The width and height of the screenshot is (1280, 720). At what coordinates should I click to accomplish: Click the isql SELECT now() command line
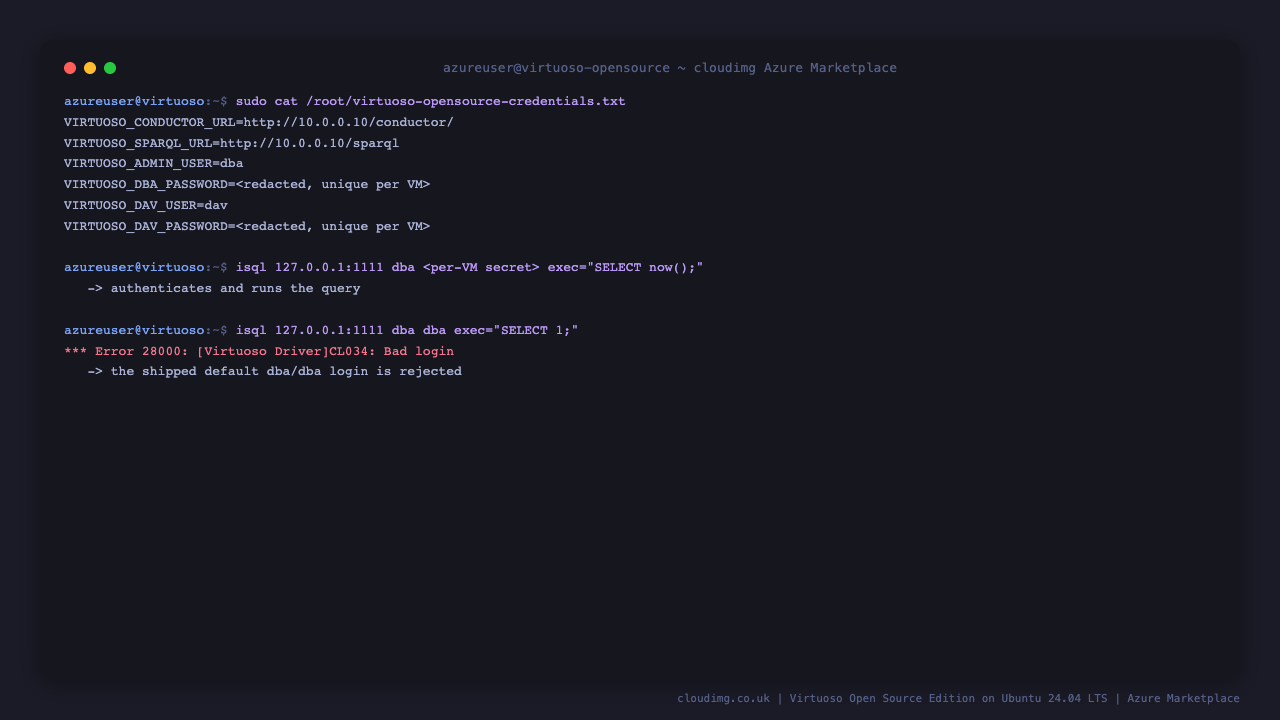(384, 268)
